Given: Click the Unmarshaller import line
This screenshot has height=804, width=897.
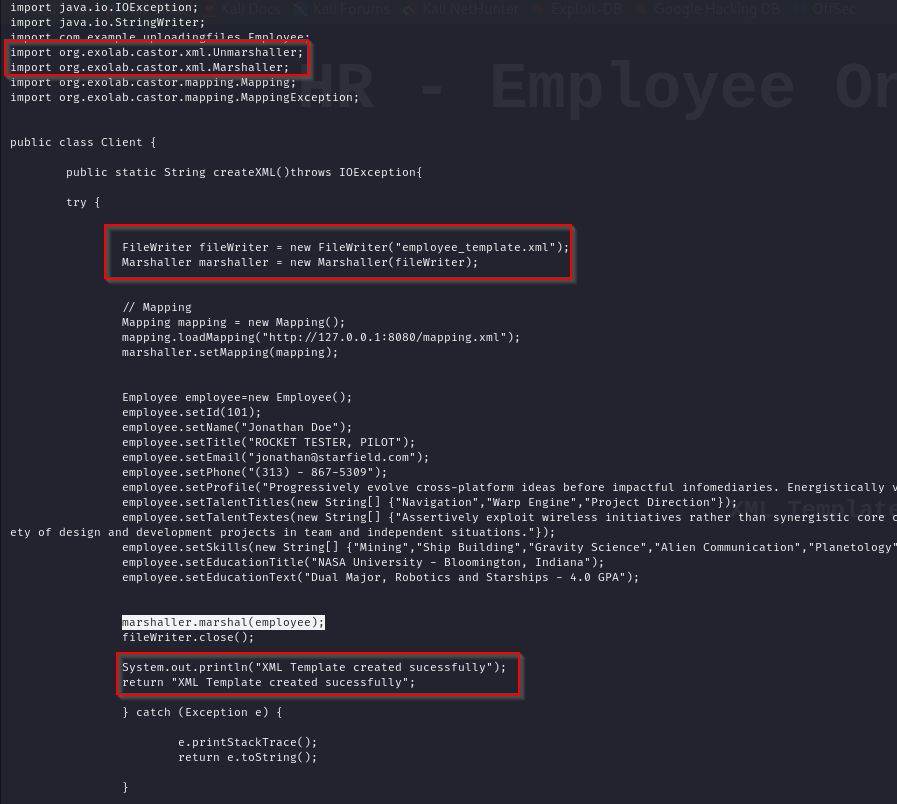Looking at the screenshot, I should pos(156,52).
